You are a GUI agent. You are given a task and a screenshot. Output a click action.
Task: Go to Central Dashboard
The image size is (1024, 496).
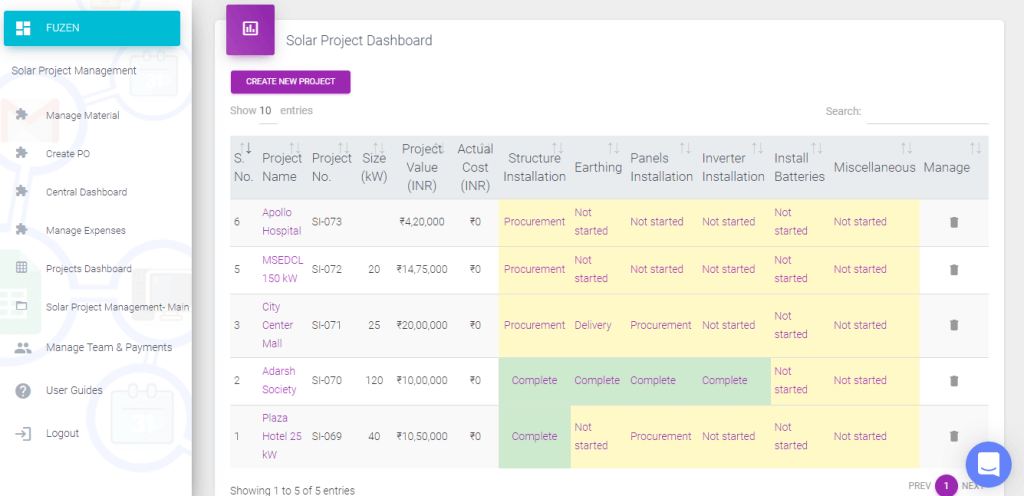(x=86, y=193)
